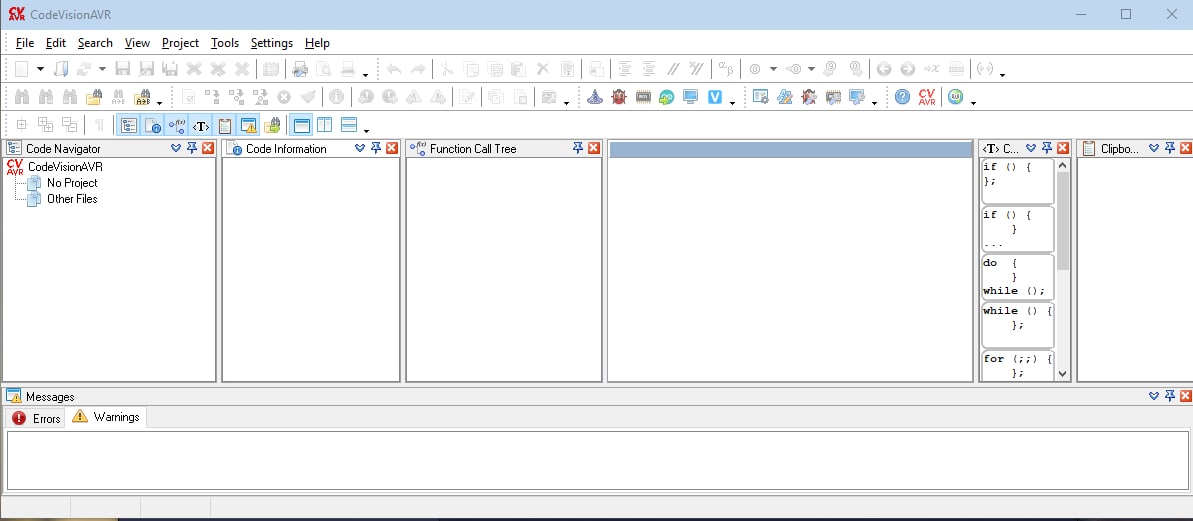Select No Project in Code Navigator
The image size is (1193, 521).
[72, 183]
